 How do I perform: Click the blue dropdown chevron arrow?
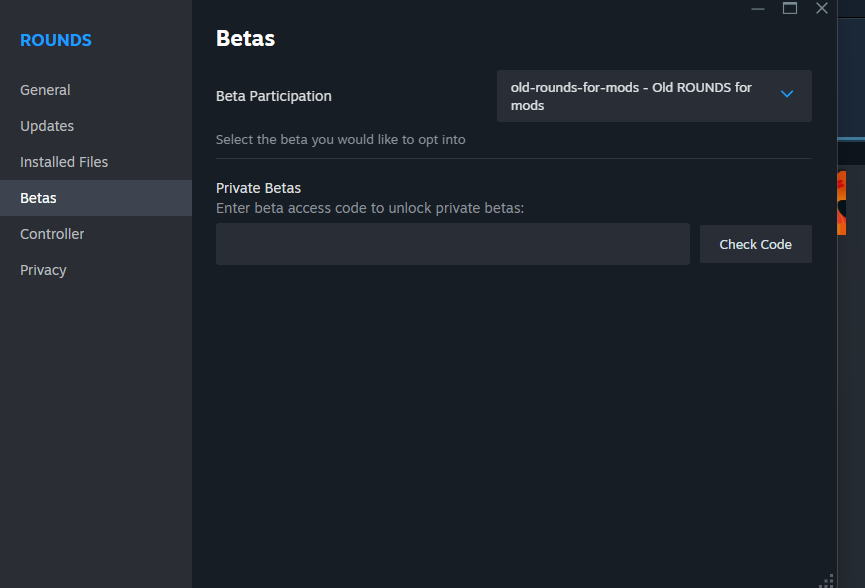pos(787,94)
